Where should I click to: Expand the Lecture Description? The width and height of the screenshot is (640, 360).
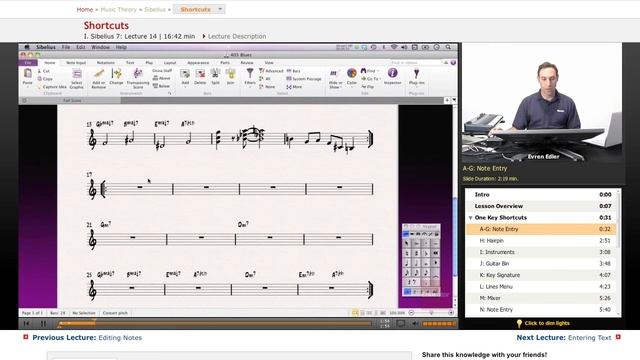pyautogui.click(x=234, y=36)
